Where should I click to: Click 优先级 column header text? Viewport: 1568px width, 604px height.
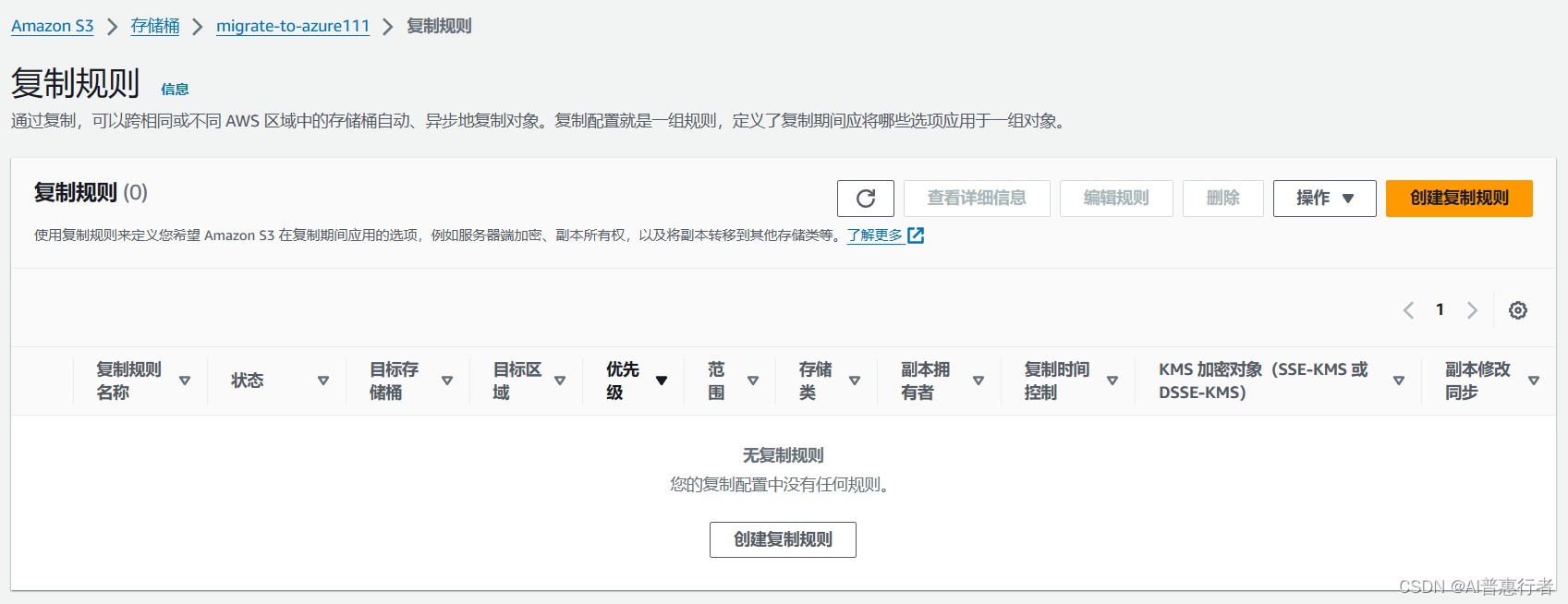[x=623, y=381]
